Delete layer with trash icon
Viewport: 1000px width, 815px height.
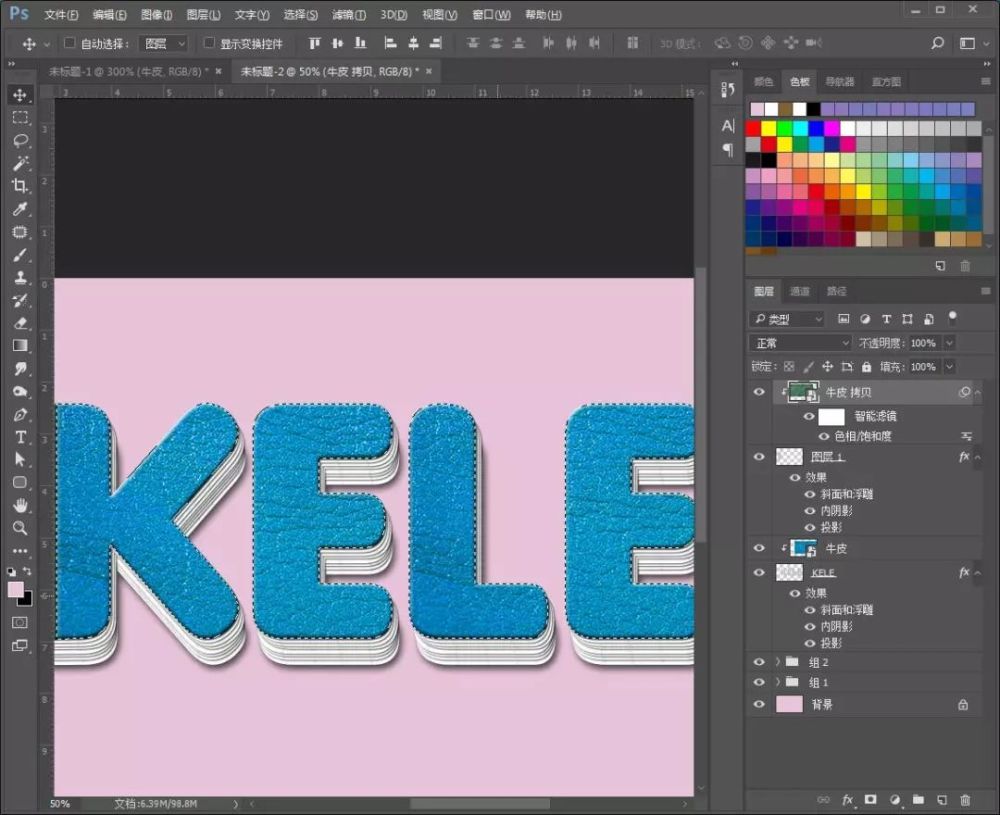[965, 800]
